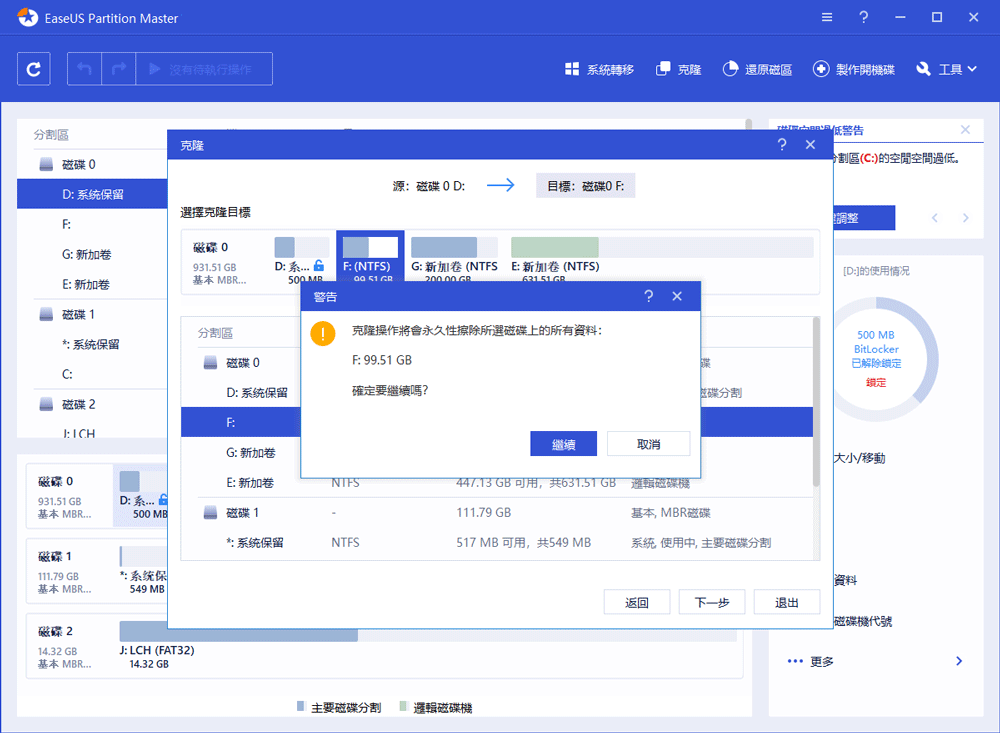Click 鎖定 to re-lock the BitLocker partition
Viewport: 1000px width, 733px height.
(x=877, y=382)
